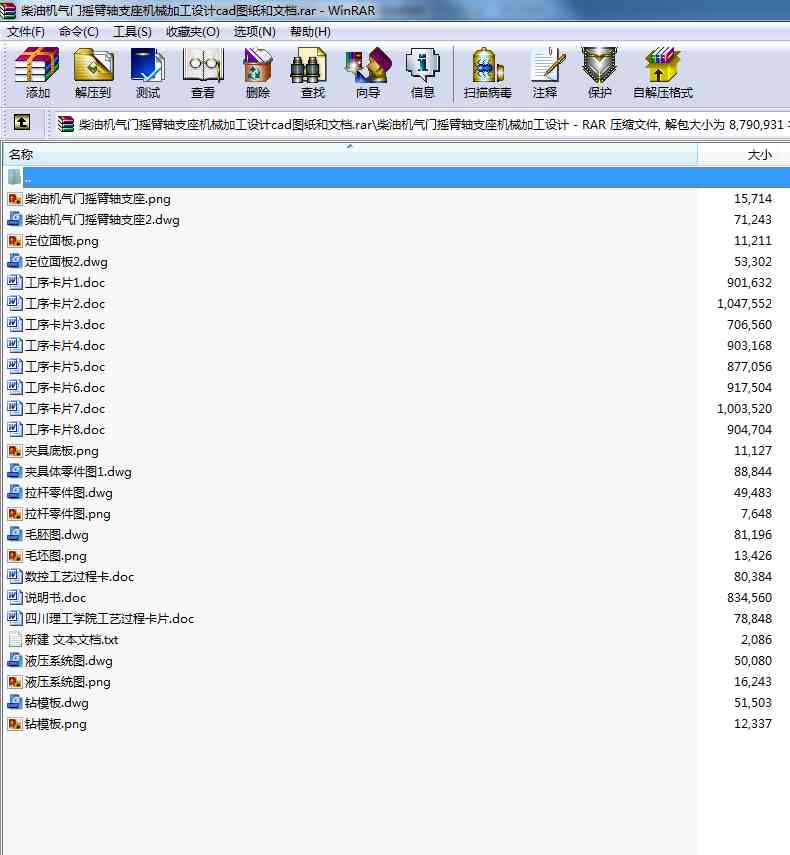Launch the 向导 (Wizard) icon
Screen dimensions: 790x855
[368, 73]
